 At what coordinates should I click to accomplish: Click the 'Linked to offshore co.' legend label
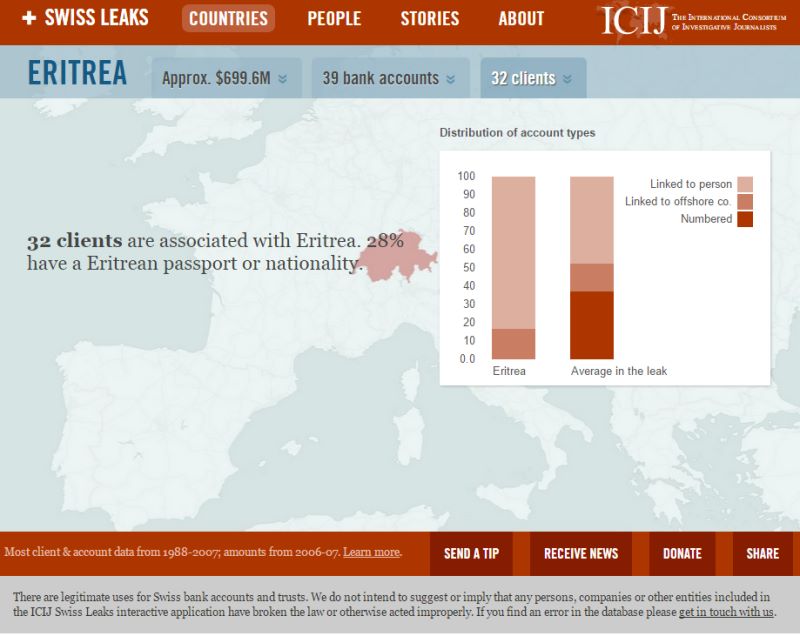pyautogui.click(x=679, y=201)
